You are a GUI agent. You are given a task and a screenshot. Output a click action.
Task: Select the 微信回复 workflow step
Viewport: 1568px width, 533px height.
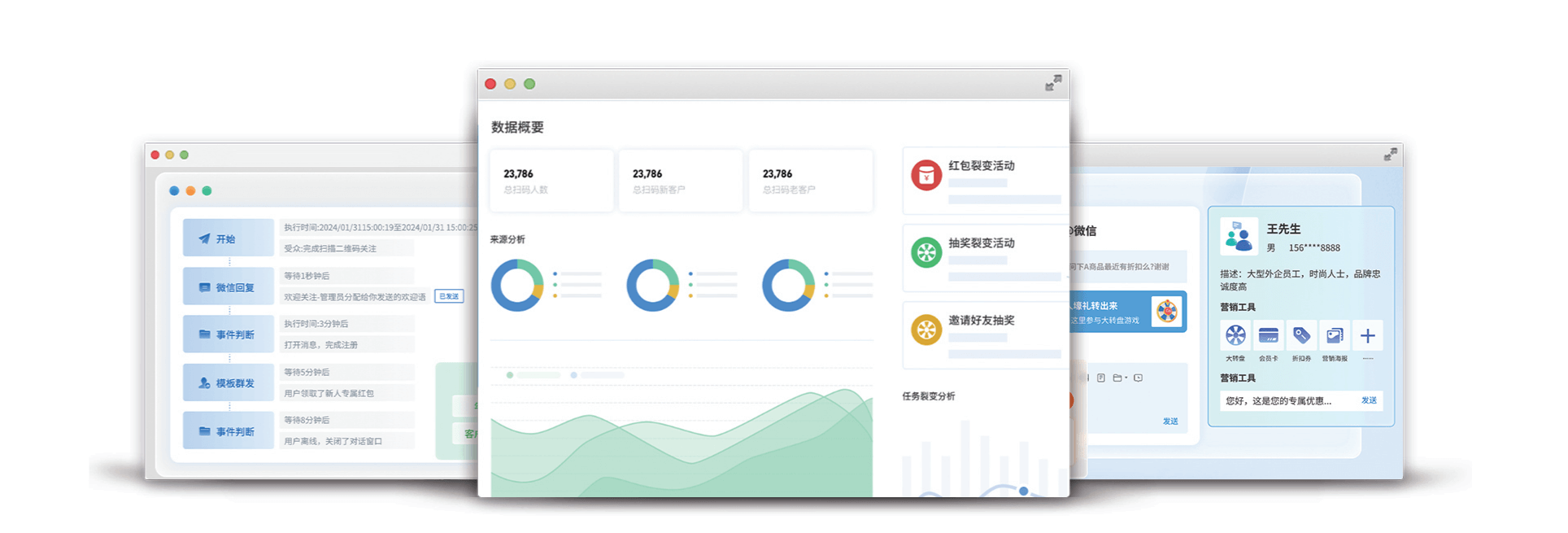pyautogui.click(x=228, y=287)
